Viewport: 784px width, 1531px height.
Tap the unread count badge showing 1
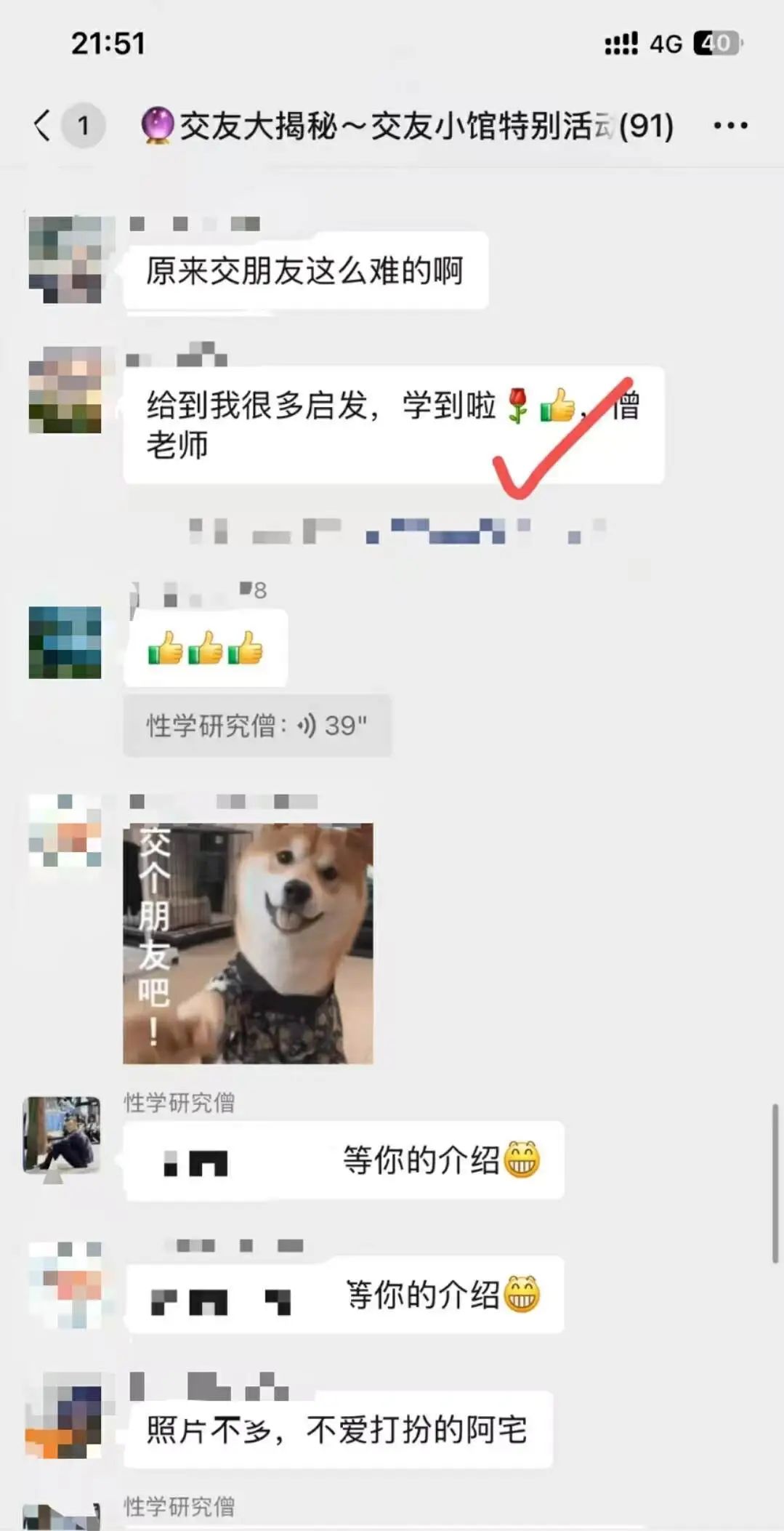coord(84,125)
